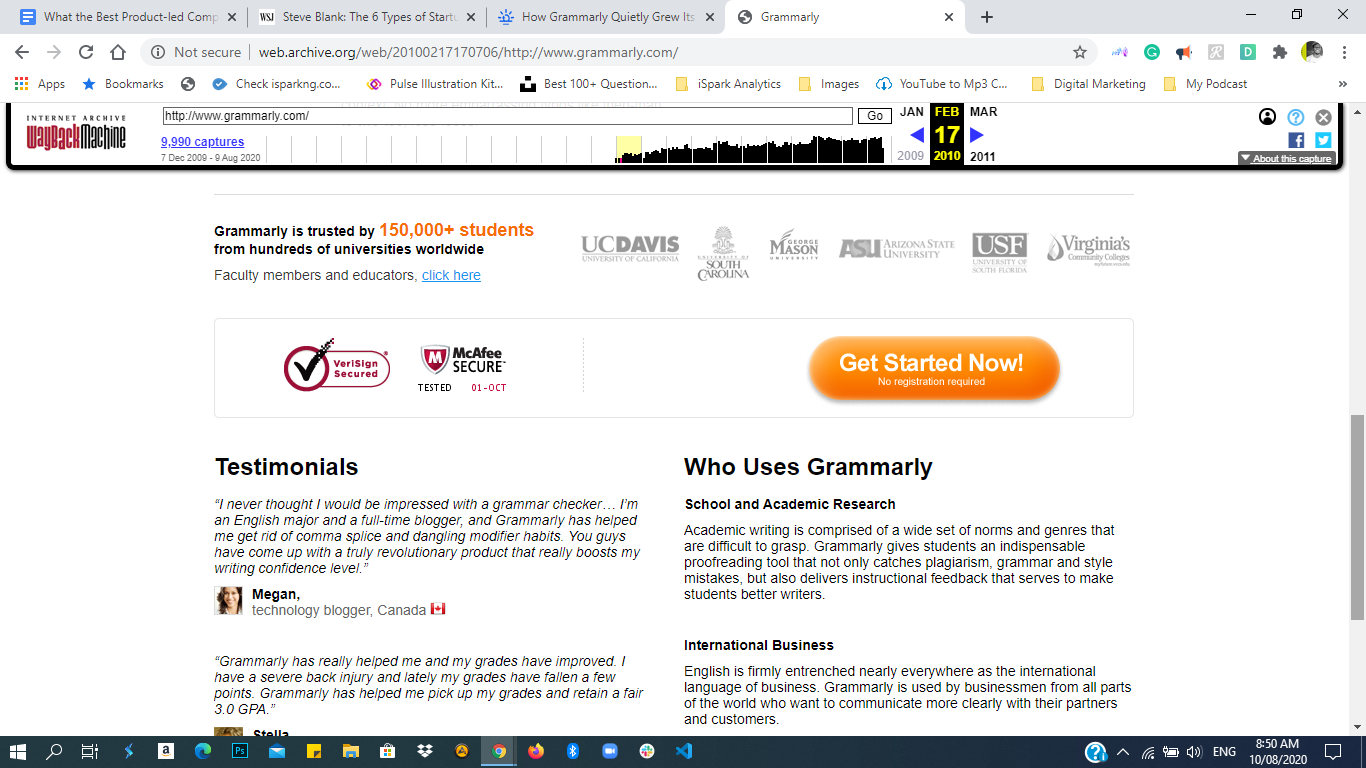Click the Wayback Machine logo
The width and height of the screenshot is (1366, 768).
coord(76,133)
